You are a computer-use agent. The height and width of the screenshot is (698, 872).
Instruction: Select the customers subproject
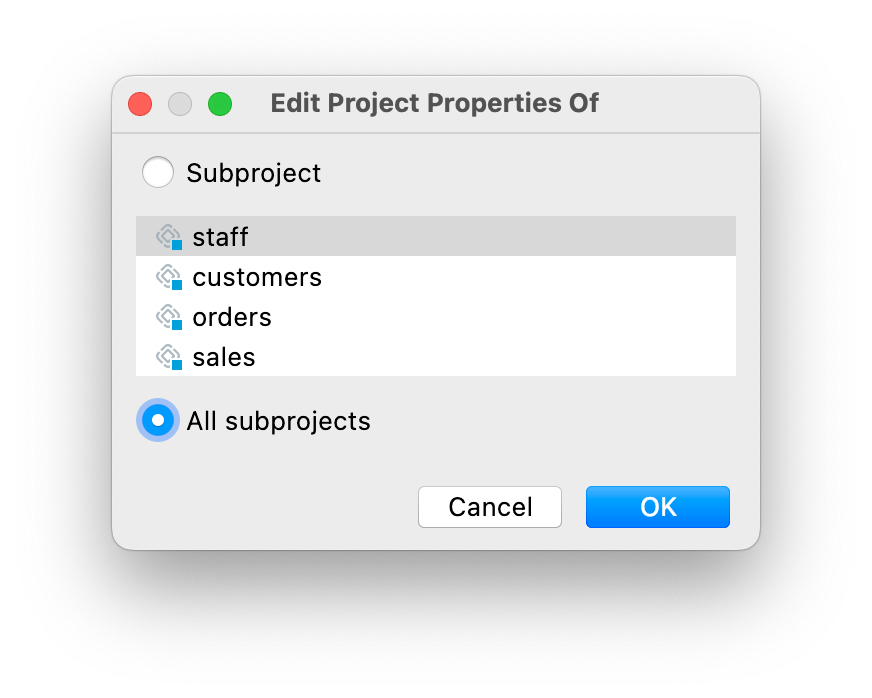257,277
